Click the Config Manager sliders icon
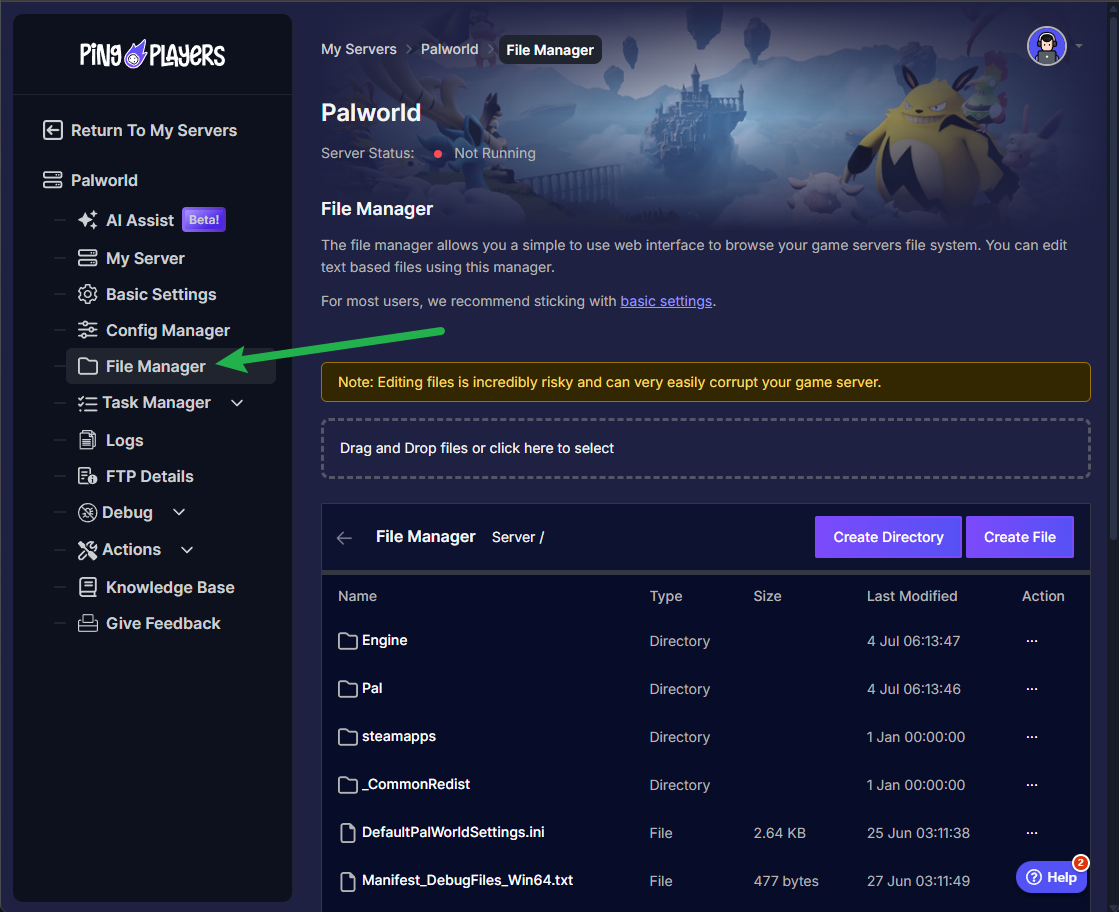Screen dimensions: 1119x912 tap(88, 330)
